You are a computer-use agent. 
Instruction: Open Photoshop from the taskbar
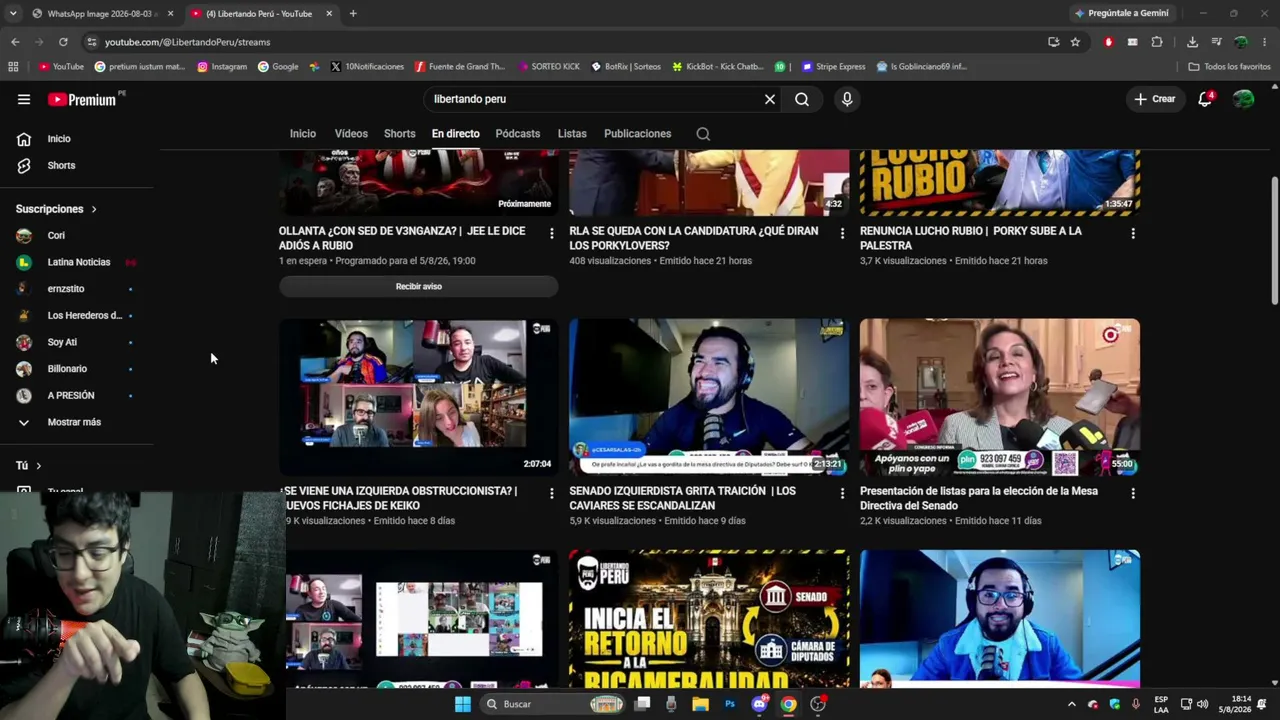pyautogui.click(x=730, y=704)
